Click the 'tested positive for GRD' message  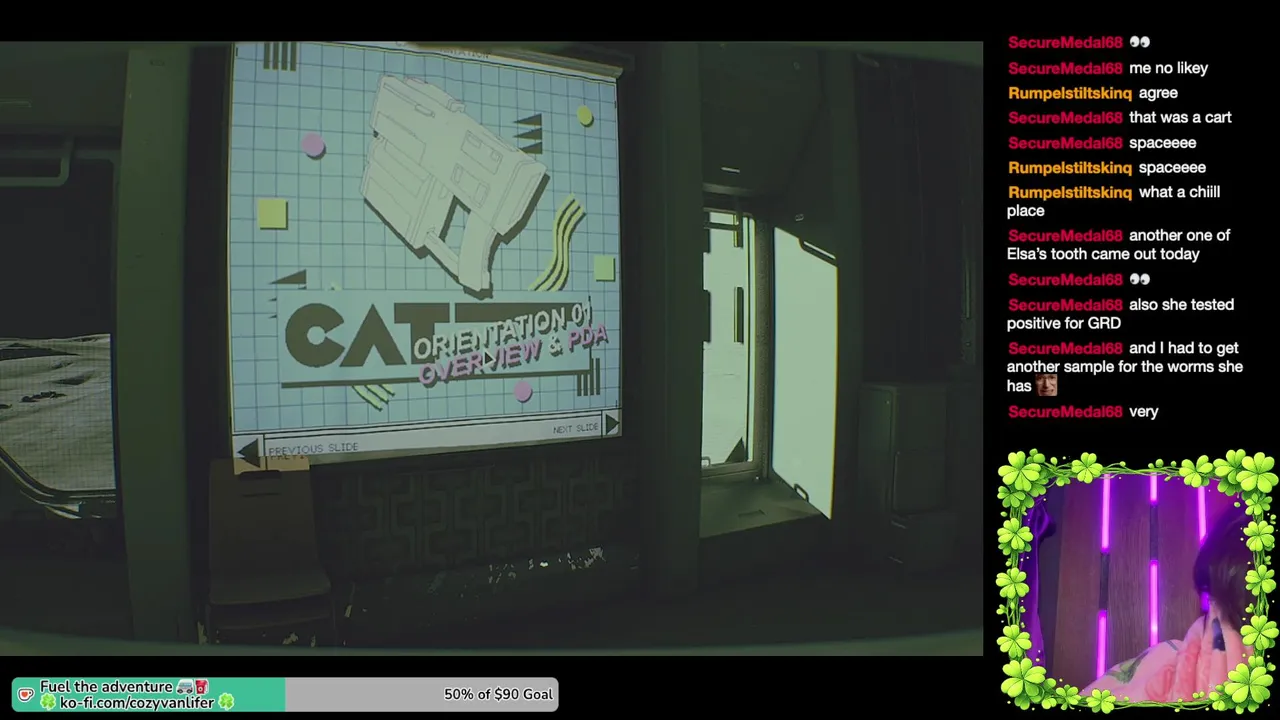(x=1121, y=313)
